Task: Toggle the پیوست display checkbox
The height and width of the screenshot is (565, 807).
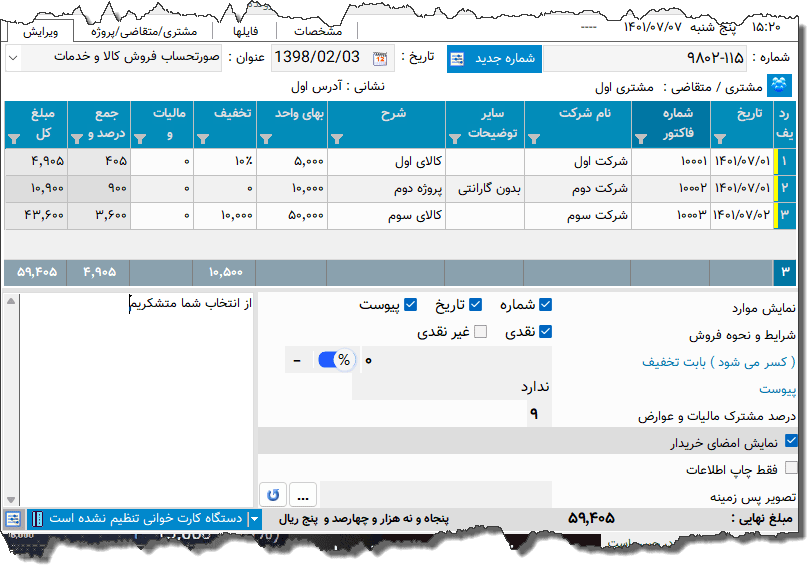Action: [410, 305]
